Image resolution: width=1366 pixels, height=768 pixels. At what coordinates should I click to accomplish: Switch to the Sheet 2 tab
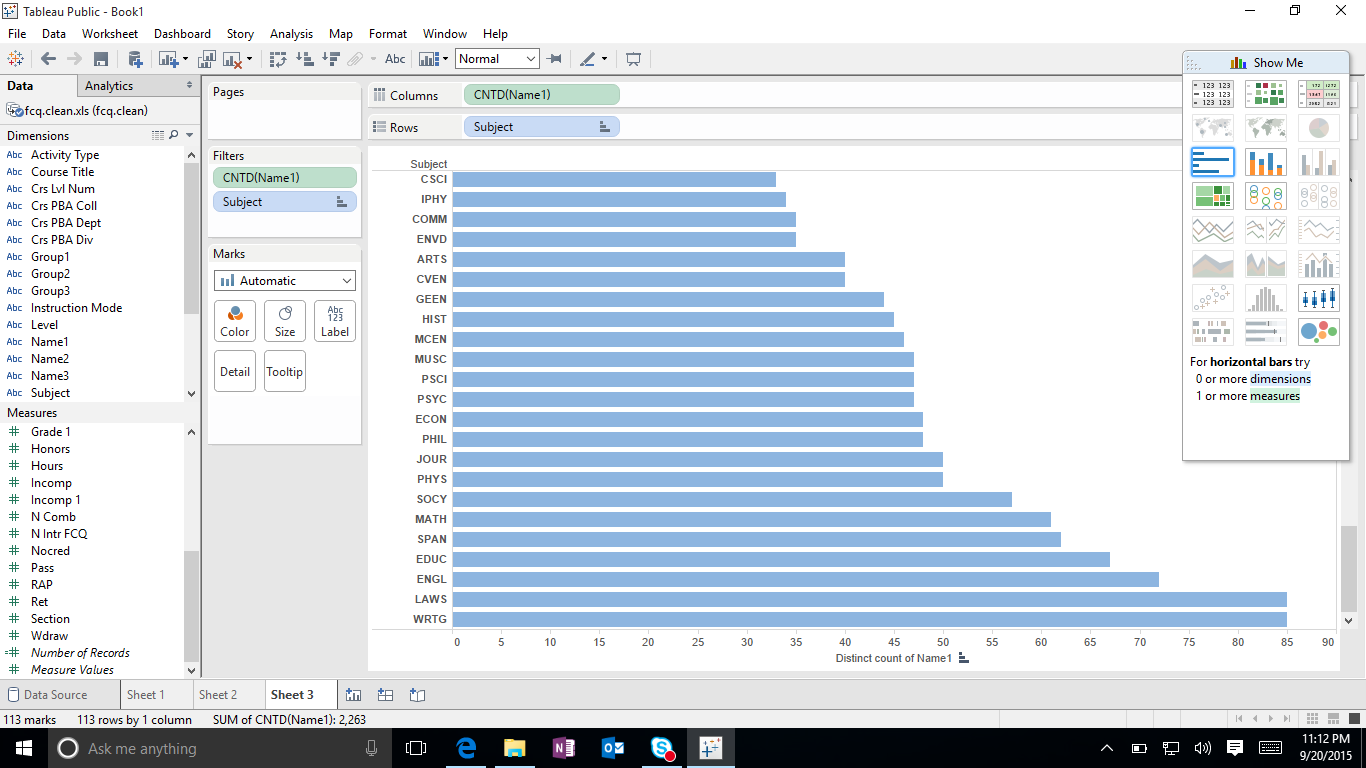coord(218,694)
